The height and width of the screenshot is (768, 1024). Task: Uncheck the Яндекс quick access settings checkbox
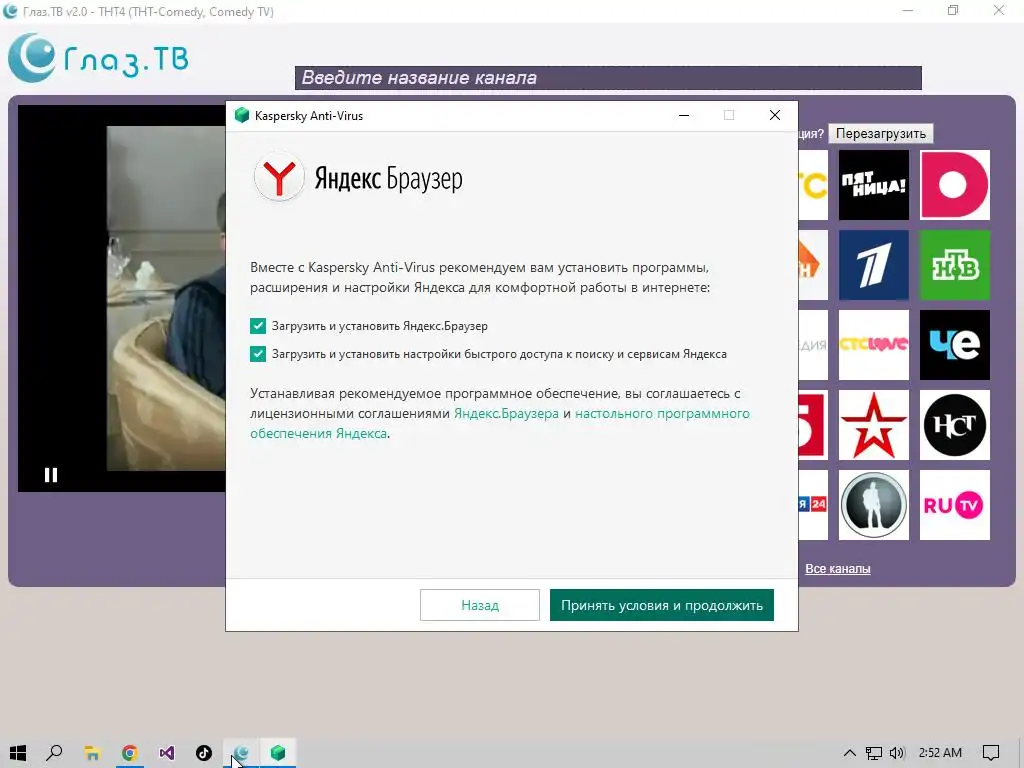point(258,354)
